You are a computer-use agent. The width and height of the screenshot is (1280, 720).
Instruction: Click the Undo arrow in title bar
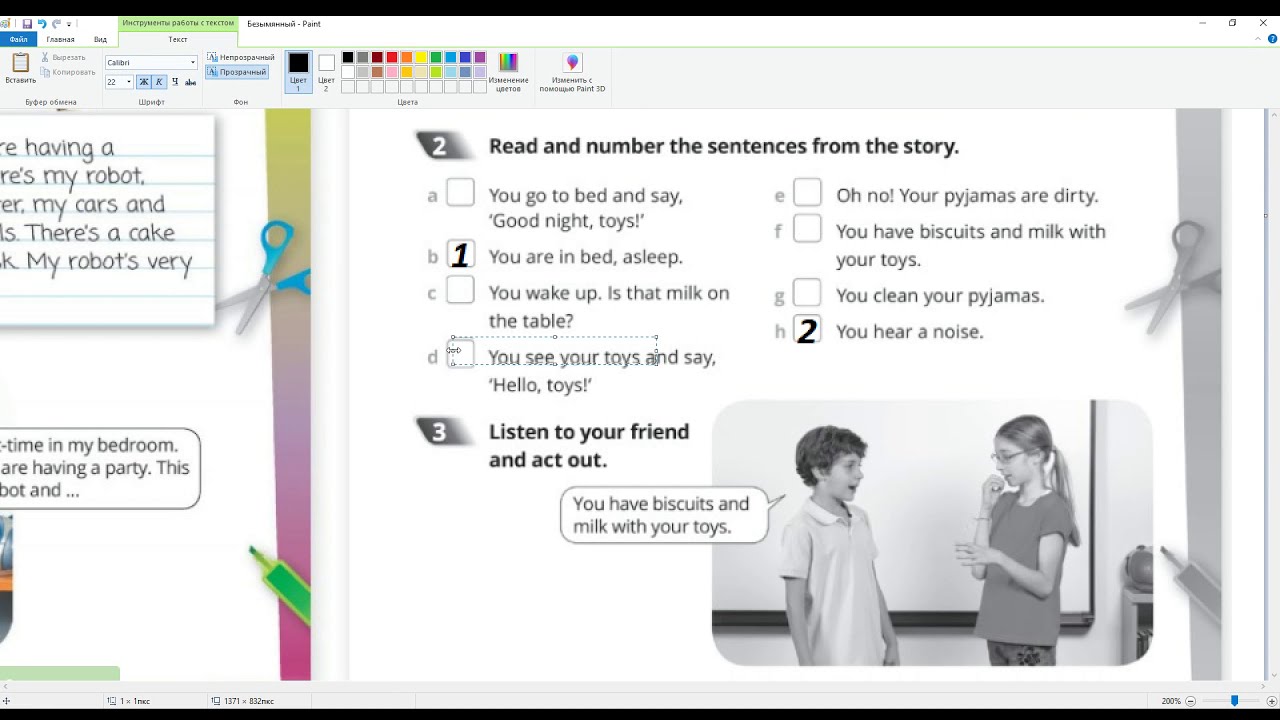click(x=42, y=23)
